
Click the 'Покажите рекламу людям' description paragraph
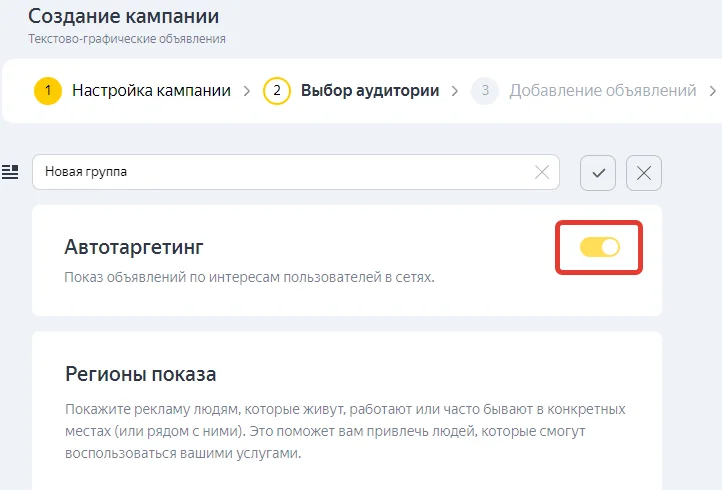(x=345, y=431)
